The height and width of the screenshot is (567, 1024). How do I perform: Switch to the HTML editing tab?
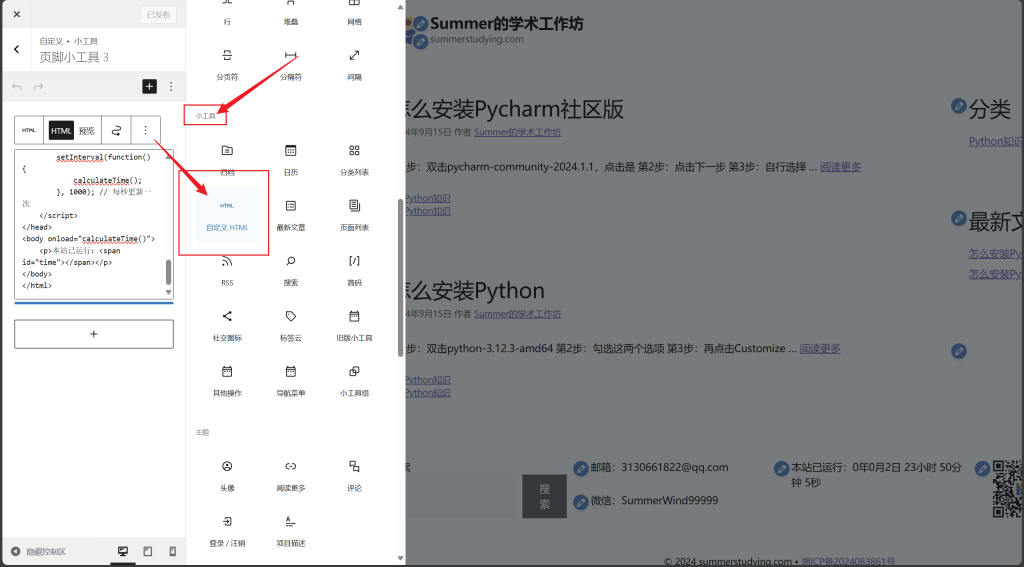coord(61,131)
